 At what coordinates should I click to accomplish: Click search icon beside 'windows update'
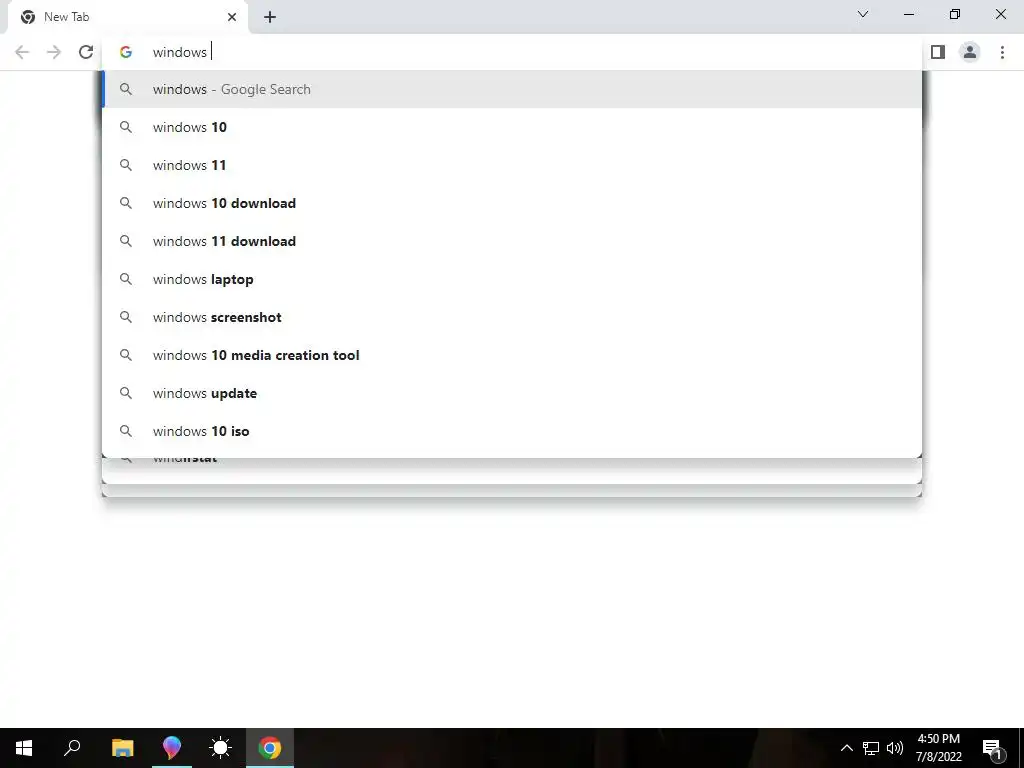(x=126, y=393)
